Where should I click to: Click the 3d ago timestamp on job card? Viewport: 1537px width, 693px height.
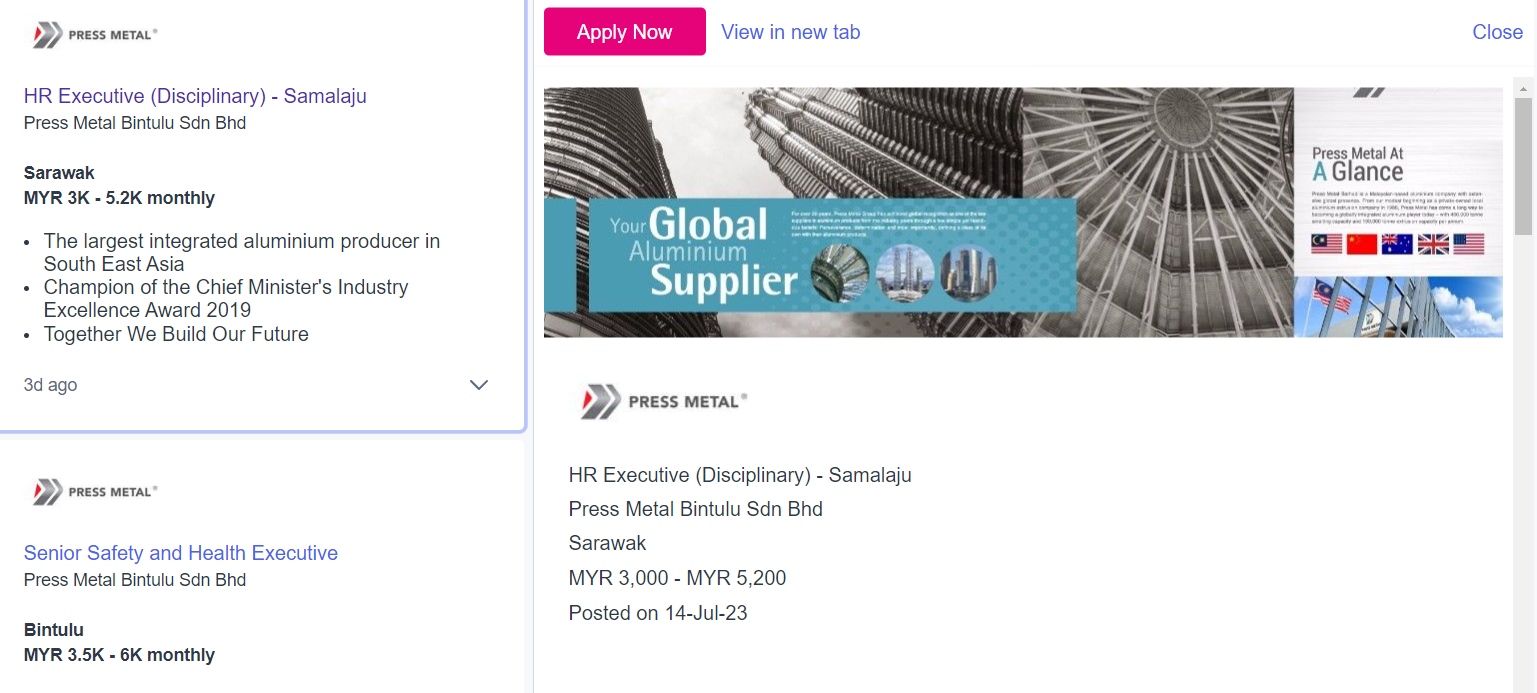click(x=50, y=385)
